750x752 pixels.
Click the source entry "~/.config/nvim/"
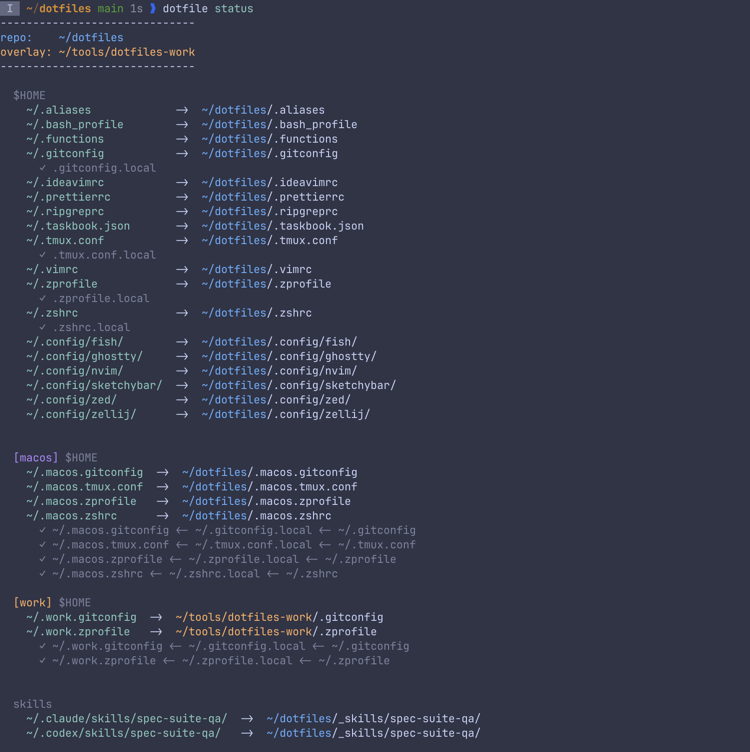coord(75,371)
